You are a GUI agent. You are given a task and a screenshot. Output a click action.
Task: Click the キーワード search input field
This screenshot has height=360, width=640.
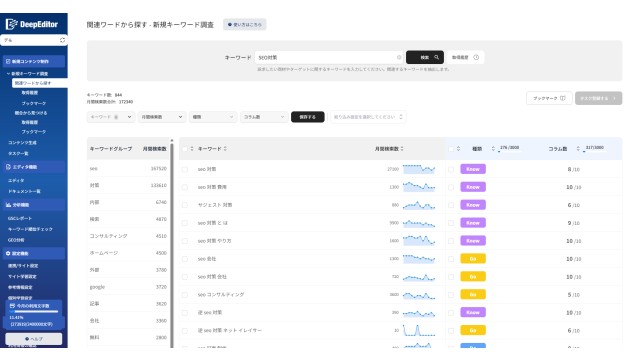coord(329,58)
